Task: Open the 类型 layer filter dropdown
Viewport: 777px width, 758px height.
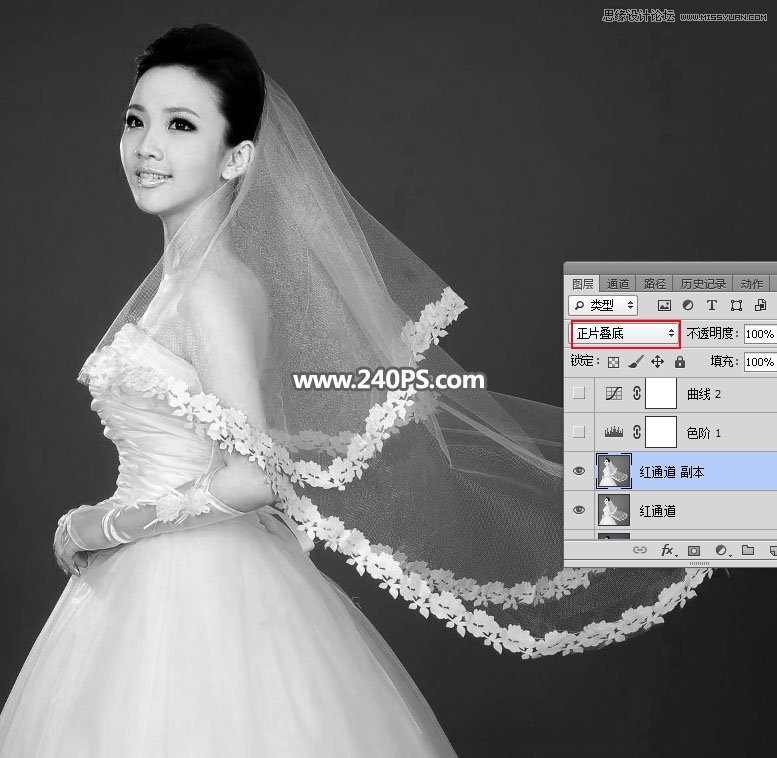Action: 603,305
